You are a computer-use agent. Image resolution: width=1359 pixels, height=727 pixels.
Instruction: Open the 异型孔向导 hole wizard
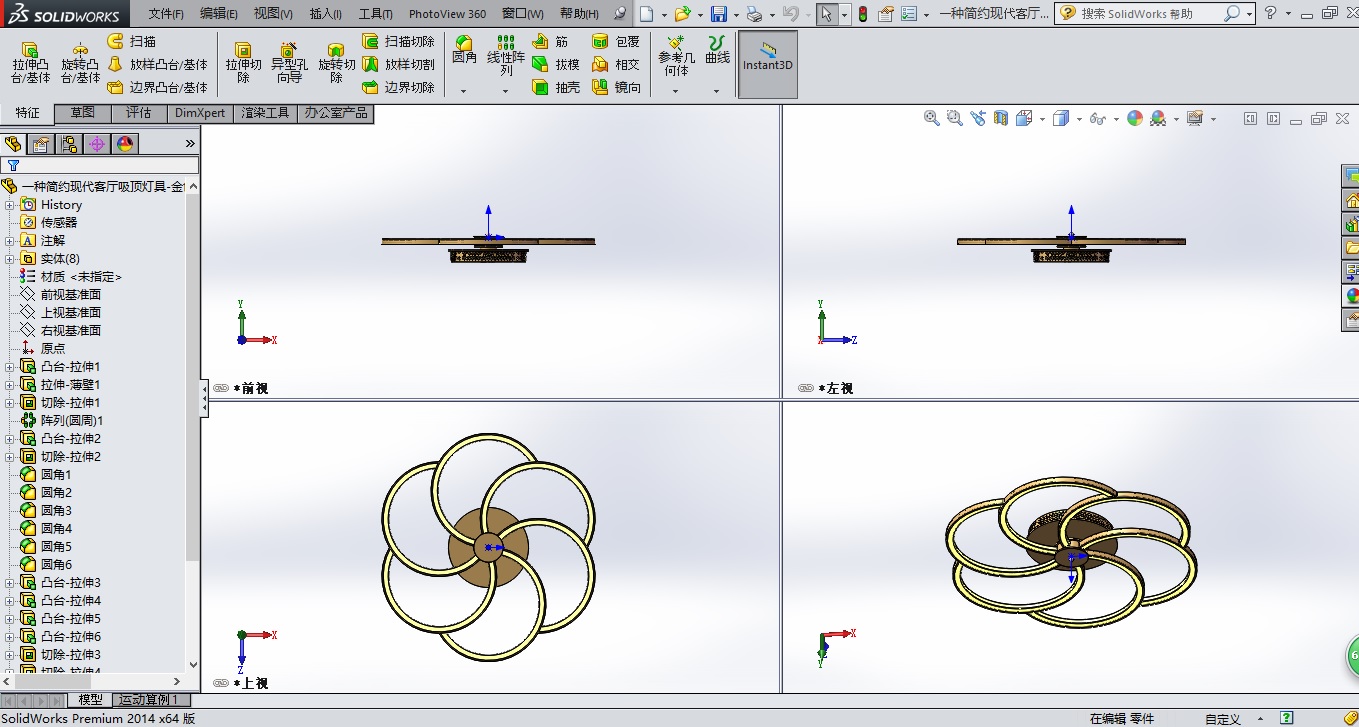(289, 62)
